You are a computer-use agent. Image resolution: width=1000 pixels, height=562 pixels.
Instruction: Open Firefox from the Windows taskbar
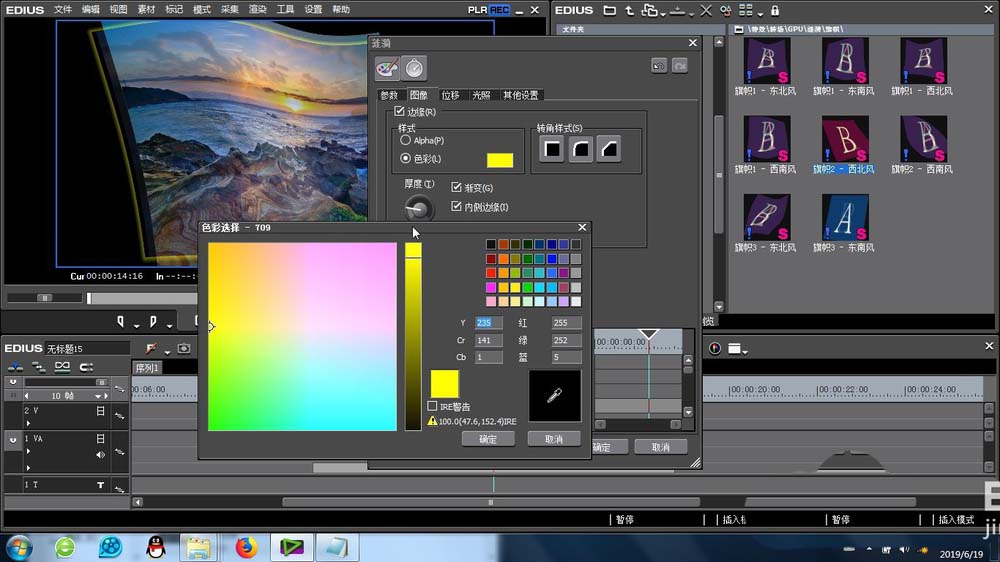tap(247, 547)
